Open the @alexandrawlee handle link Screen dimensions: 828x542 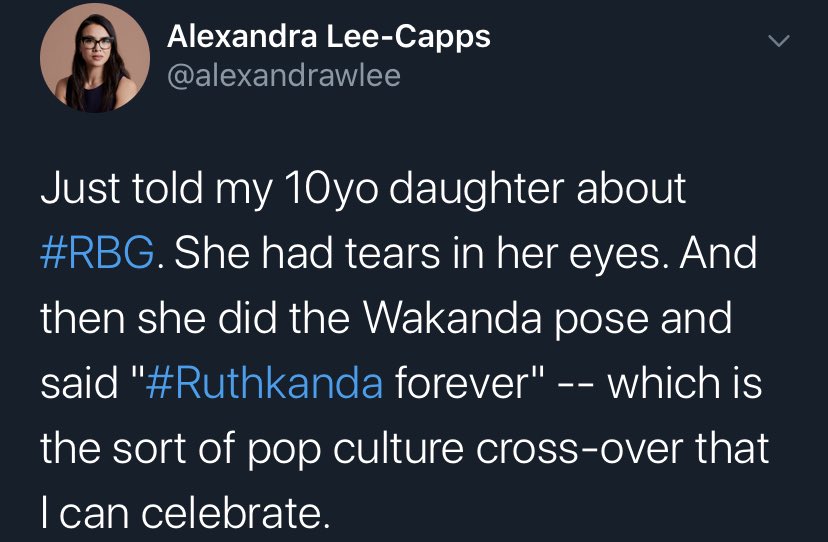pos(284,76)
